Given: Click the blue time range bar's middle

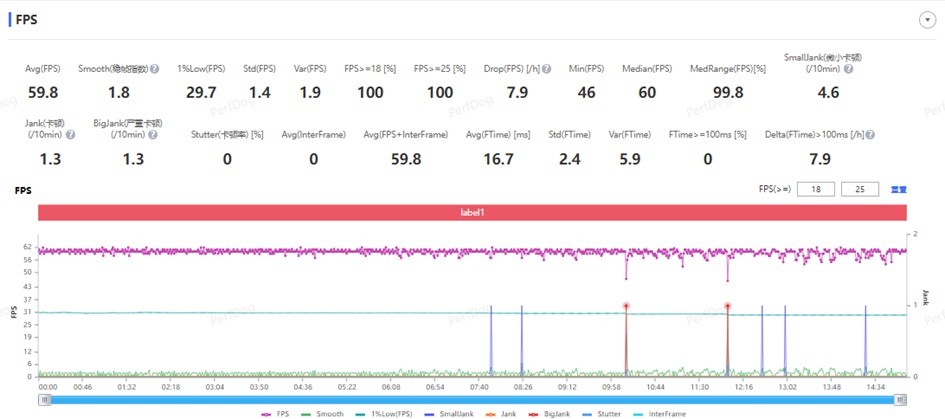Looking at the screenshot, I should [472, 400].
